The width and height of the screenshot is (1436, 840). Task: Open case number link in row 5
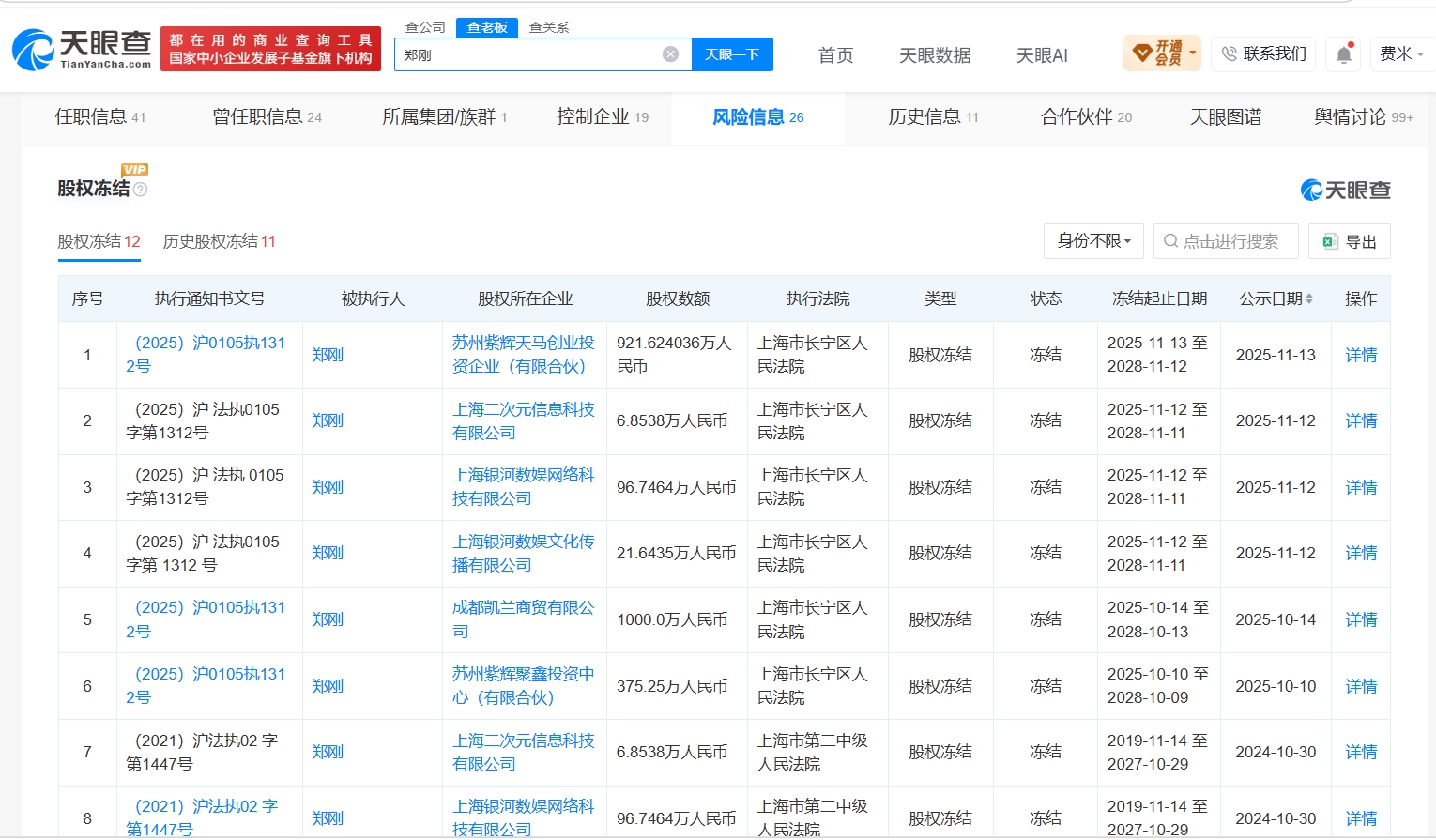206,619
